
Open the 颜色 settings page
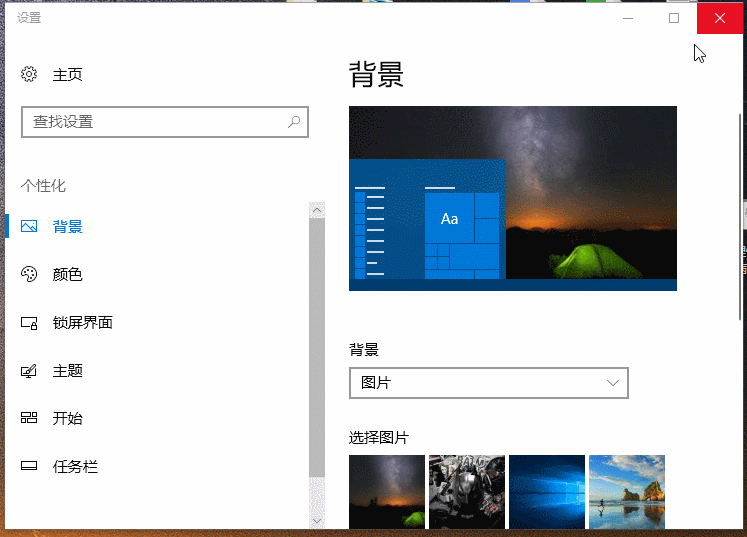click(67, 275)
